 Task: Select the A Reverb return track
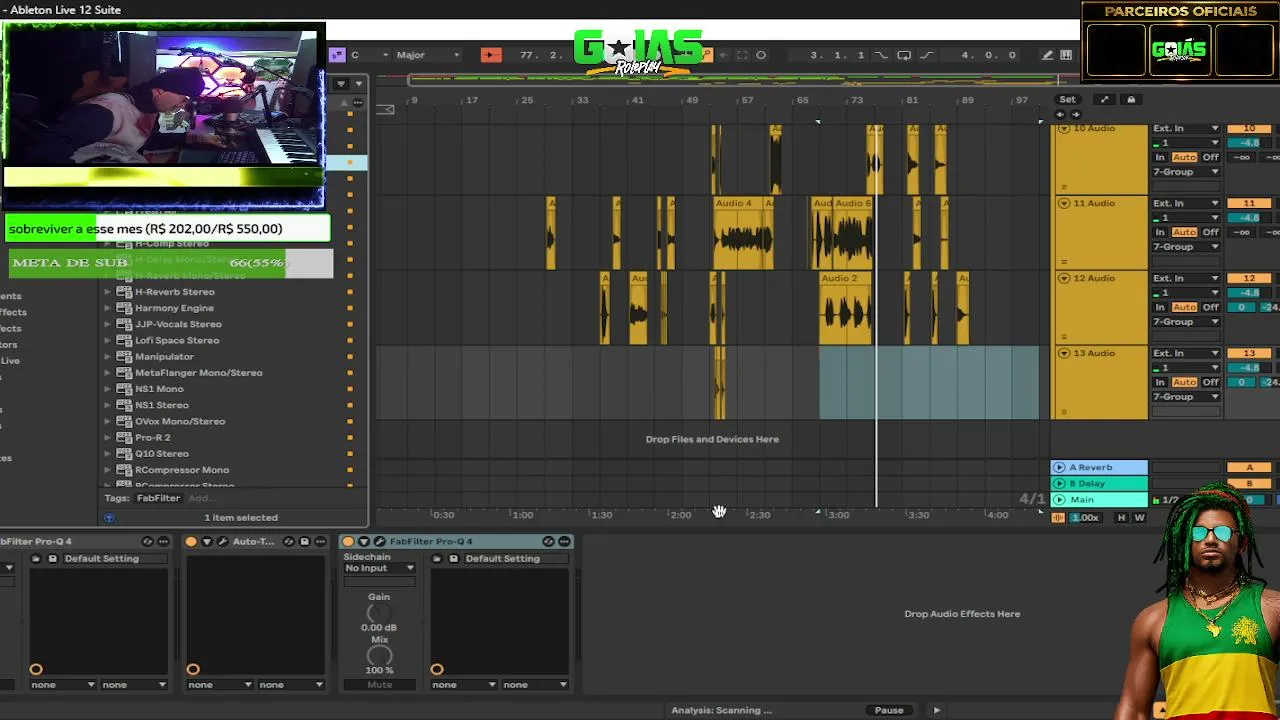click(x=1099, y=467)
